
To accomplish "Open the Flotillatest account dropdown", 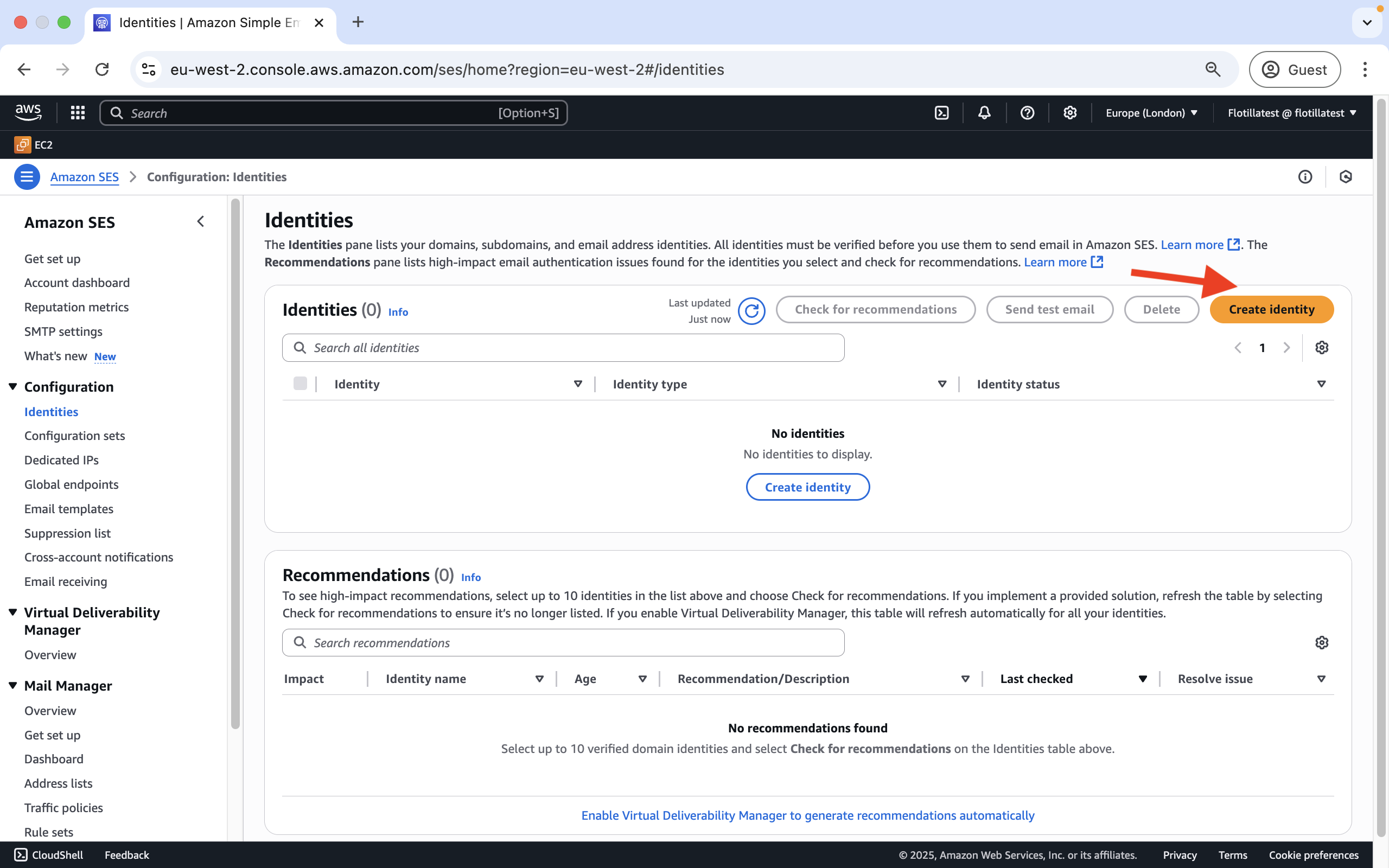I will pos(1291,113).
